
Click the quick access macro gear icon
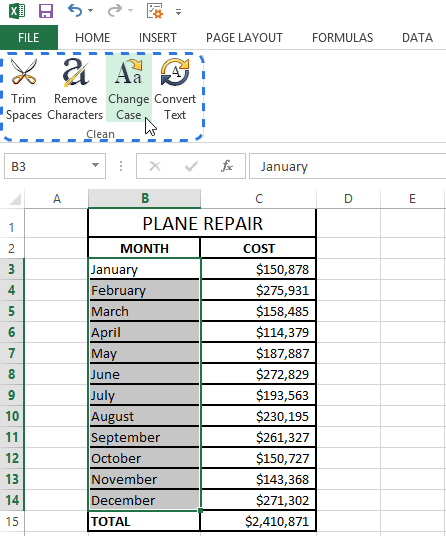tap(155, 11)
